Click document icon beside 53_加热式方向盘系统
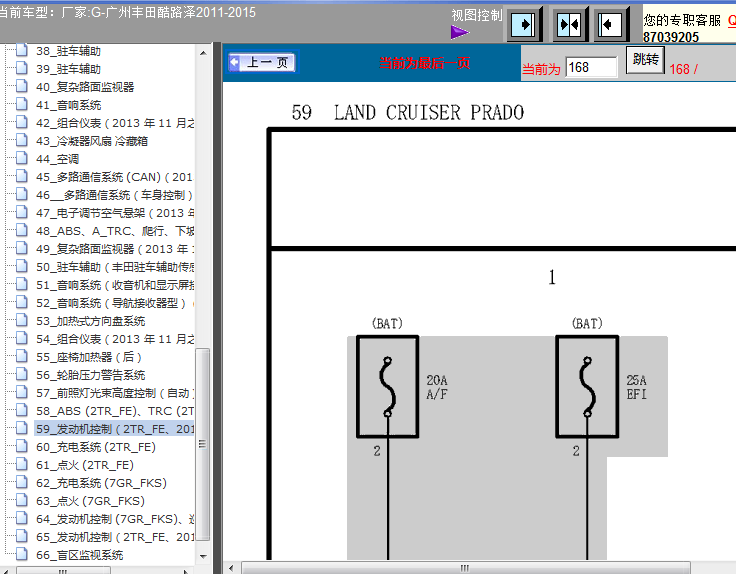The width and height of the screenshot is (736, 574). pos(22,320)
